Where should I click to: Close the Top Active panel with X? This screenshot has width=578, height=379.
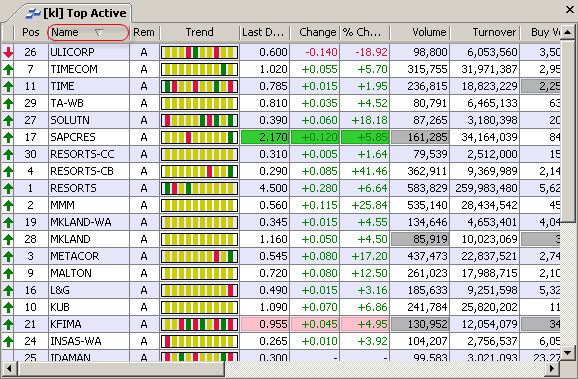pyautogui.click(x=570, y=10)
